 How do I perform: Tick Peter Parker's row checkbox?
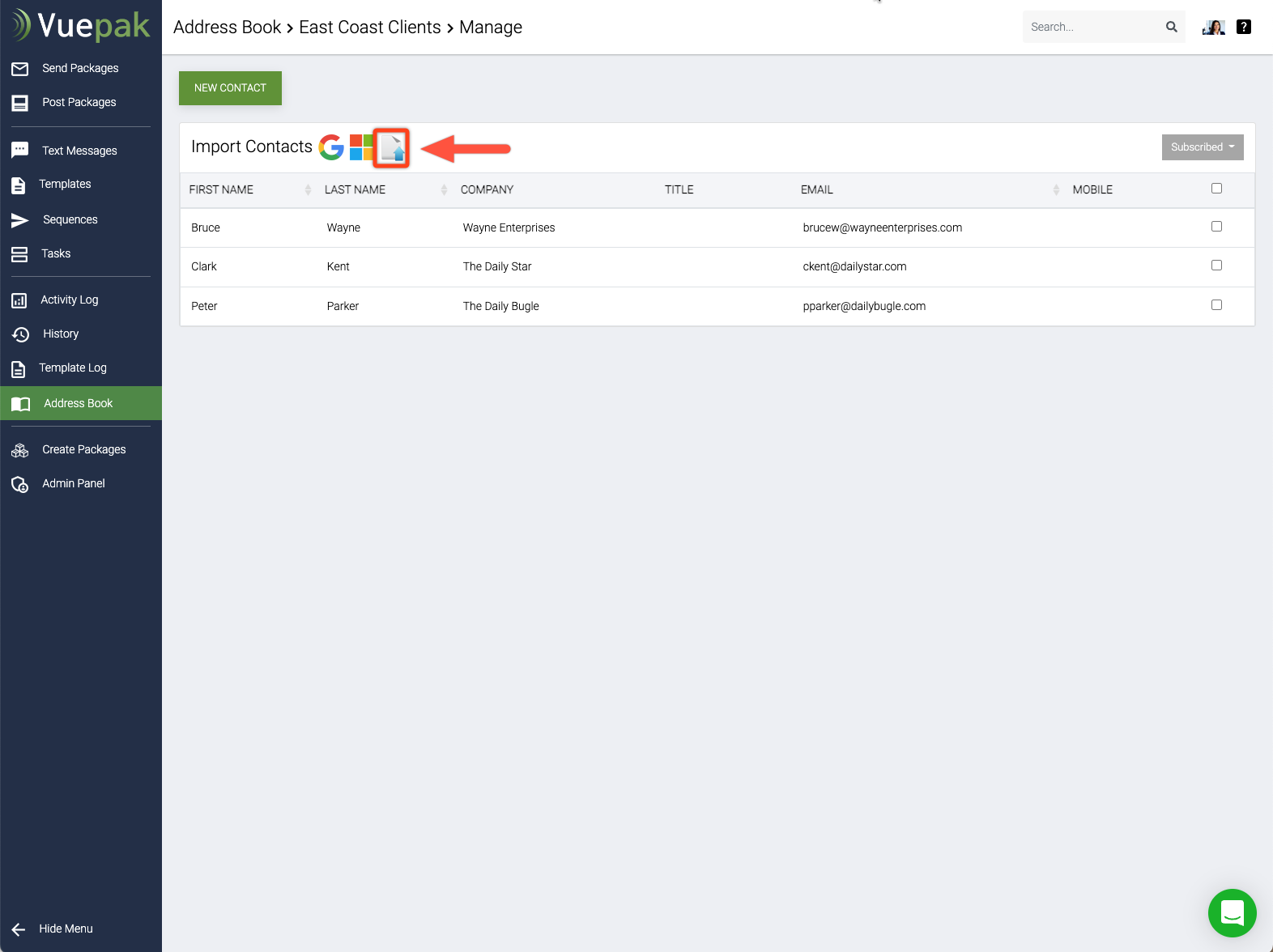tap(1216, 305)
